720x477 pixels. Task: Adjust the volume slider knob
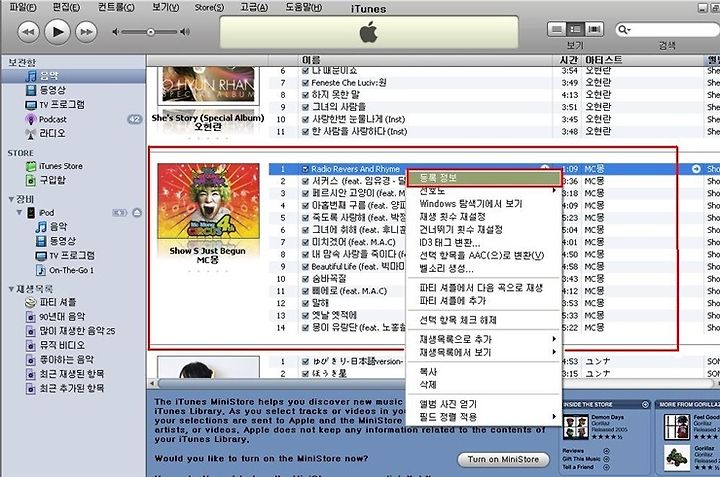pos(151,32)
